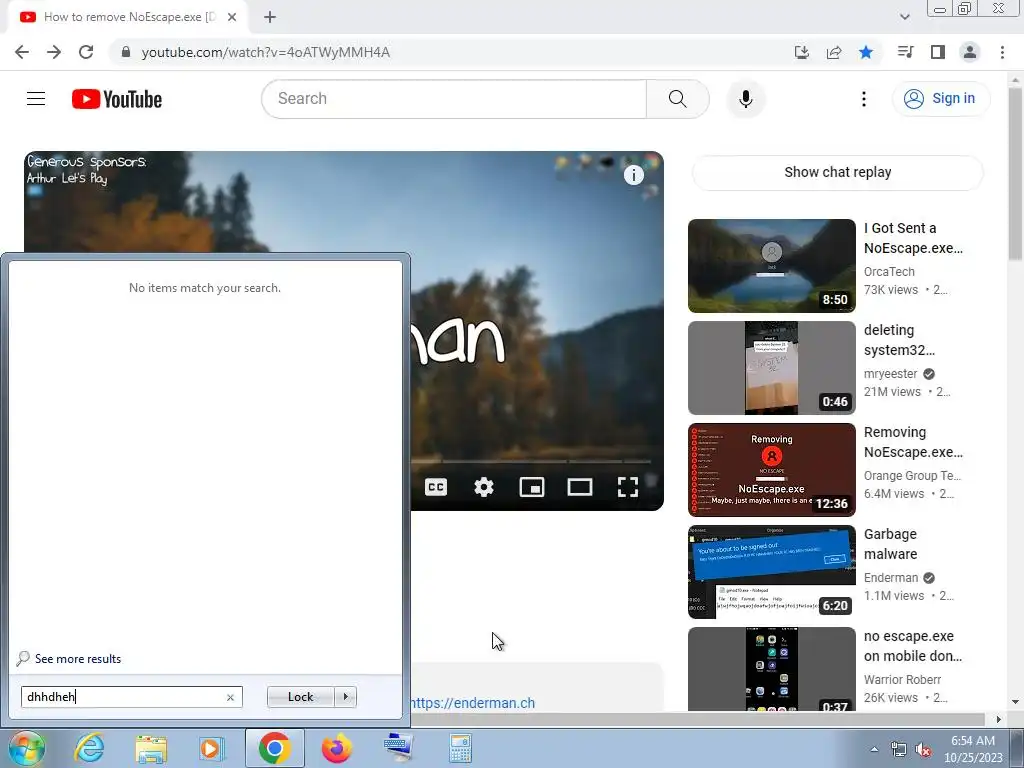The width and height of the screenshot is (1024, 768).
Task: Focus the YouTube search box
Action: pyautogui.click(x=454, y=99)
